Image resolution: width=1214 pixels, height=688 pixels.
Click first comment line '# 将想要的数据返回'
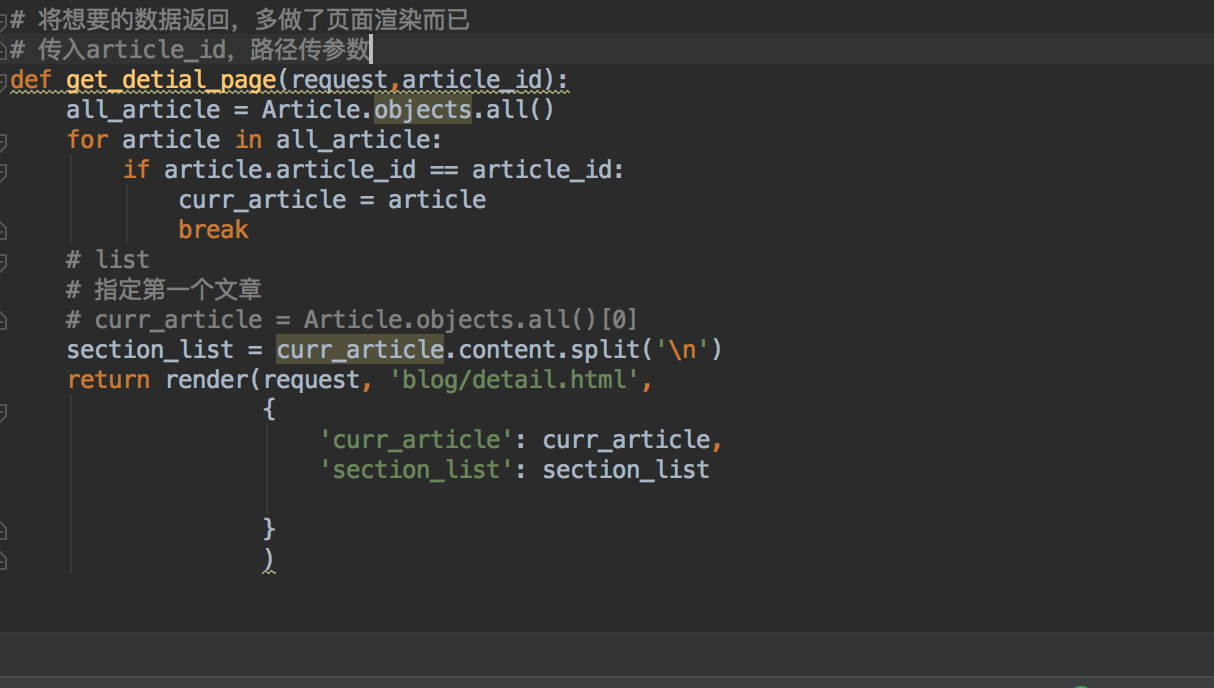tap(240, 19)
